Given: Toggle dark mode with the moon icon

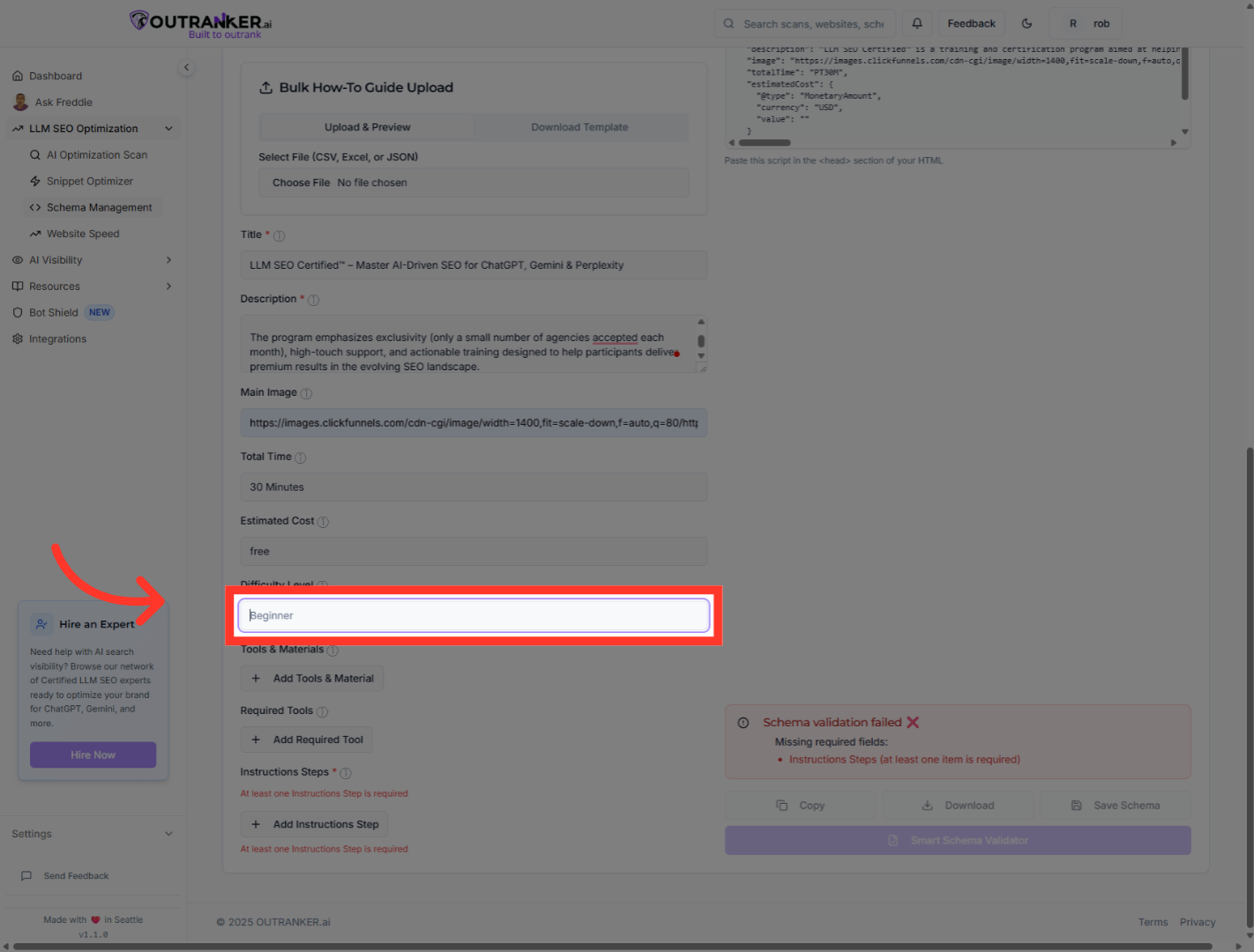Looking at the screenshot, I should (x=1026, y=24).
